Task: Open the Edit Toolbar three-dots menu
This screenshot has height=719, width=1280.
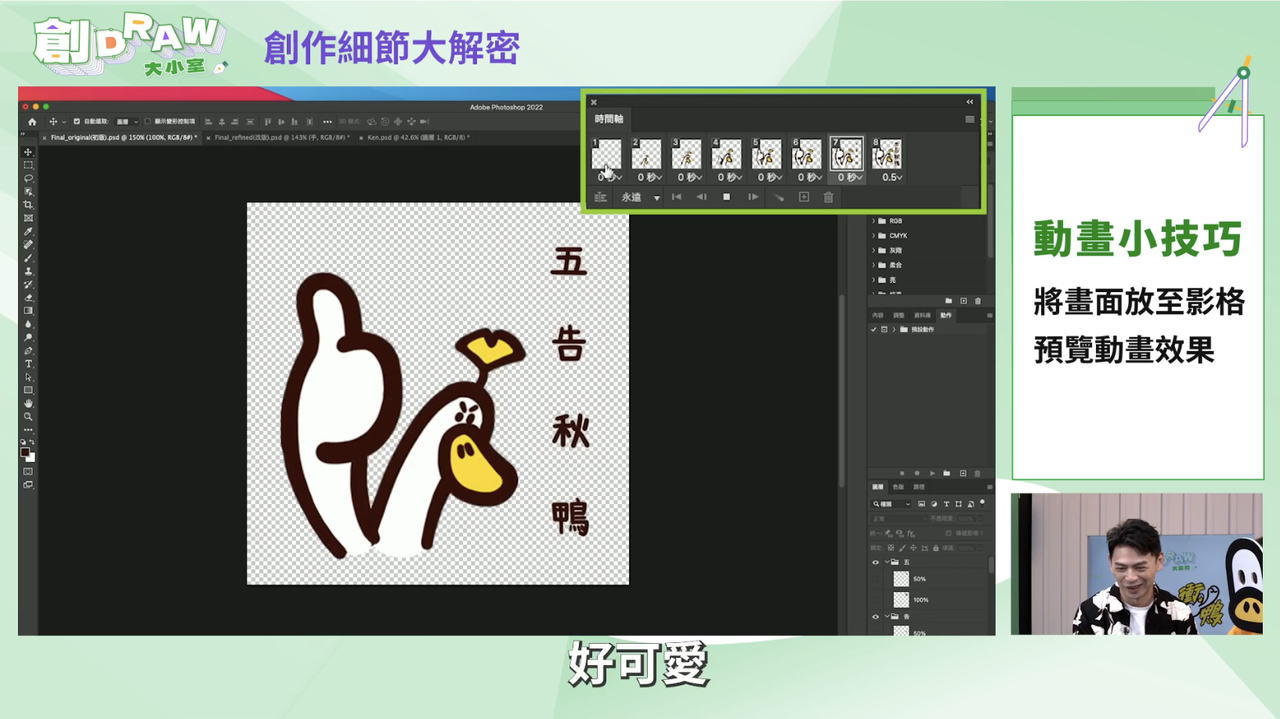Action: (x=28, y=430)
